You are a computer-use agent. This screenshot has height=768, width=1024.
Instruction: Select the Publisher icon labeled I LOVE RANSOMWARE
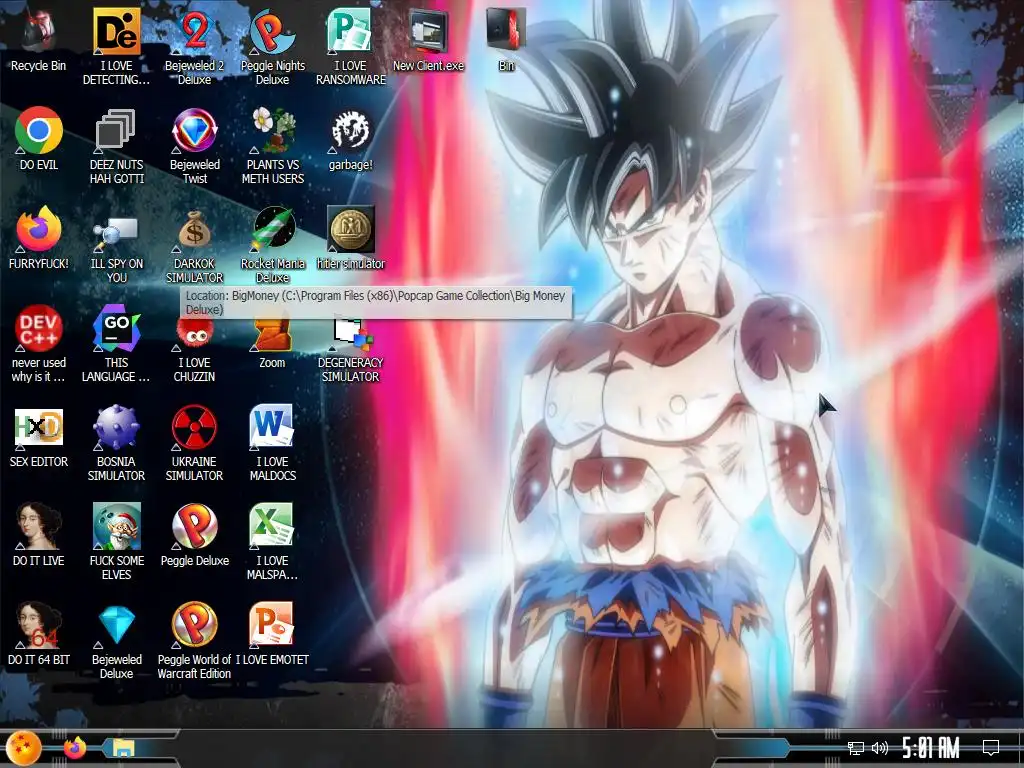[351, 46]
